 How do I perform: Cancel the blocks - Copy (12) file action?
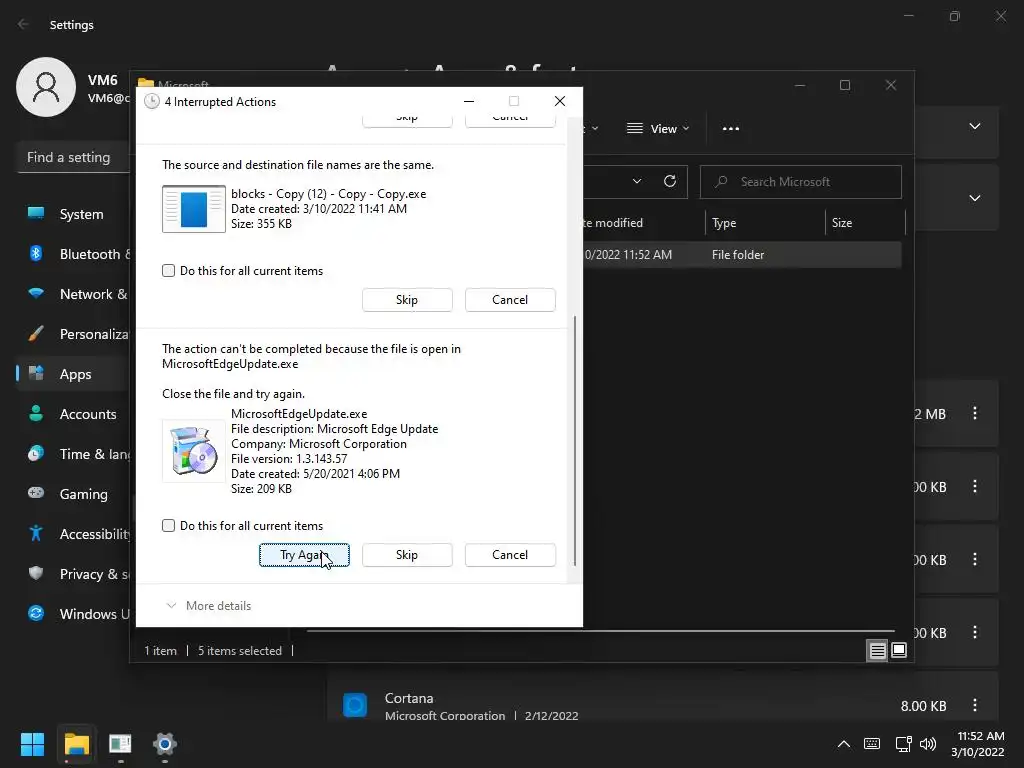pos(509,300)
